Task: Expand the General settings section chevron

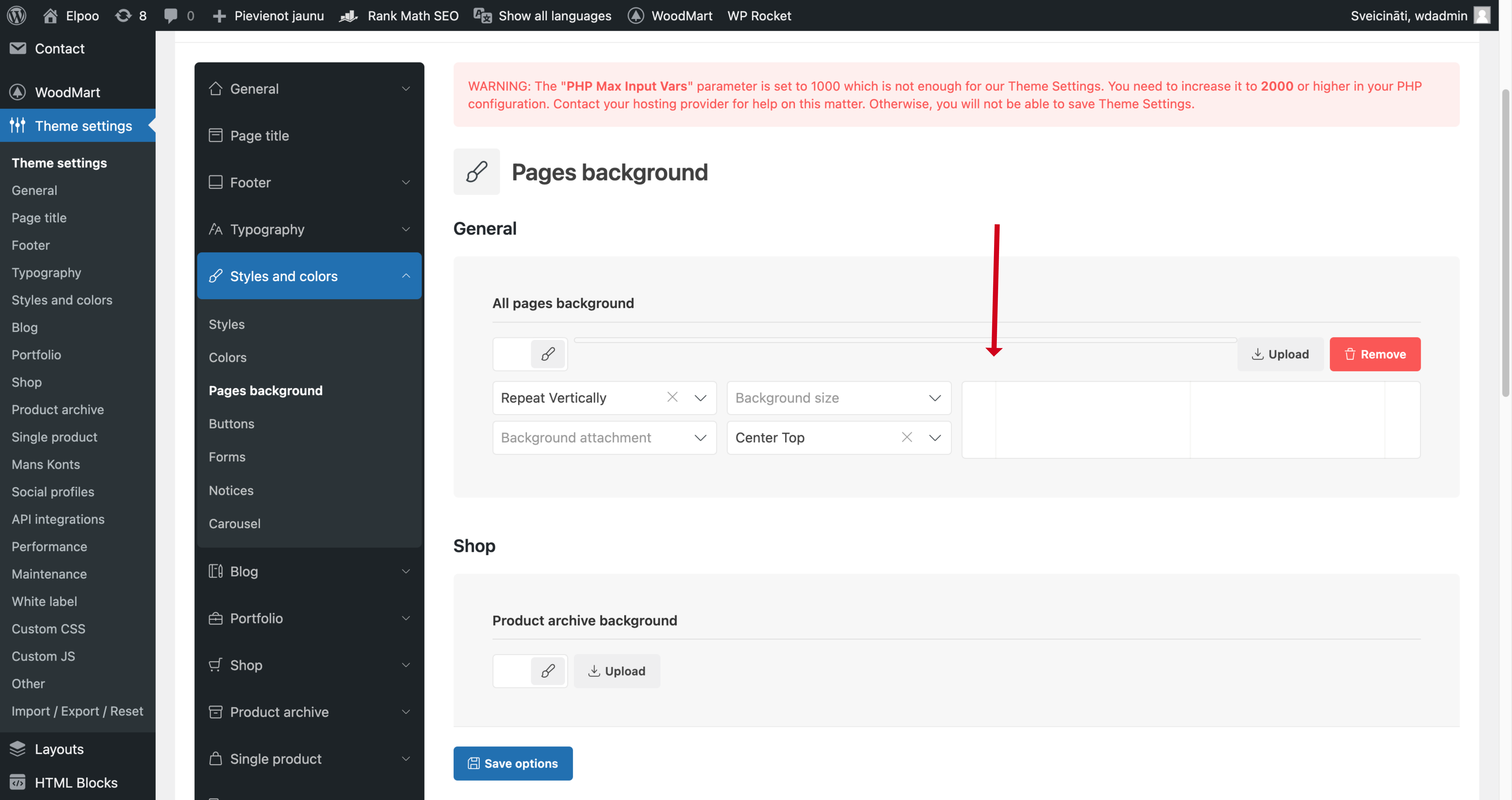Action: [406, 89]
